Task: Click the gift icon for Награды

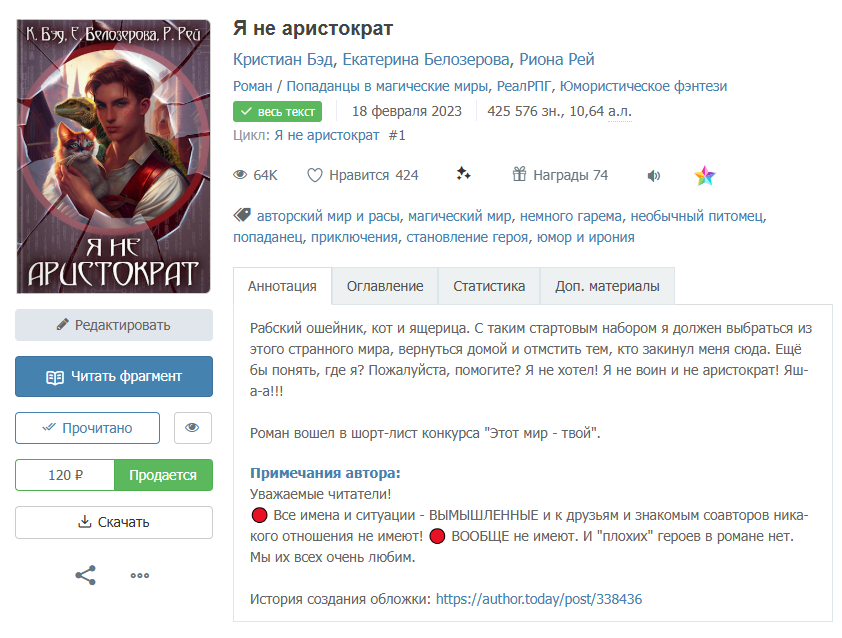Action: 519,174
